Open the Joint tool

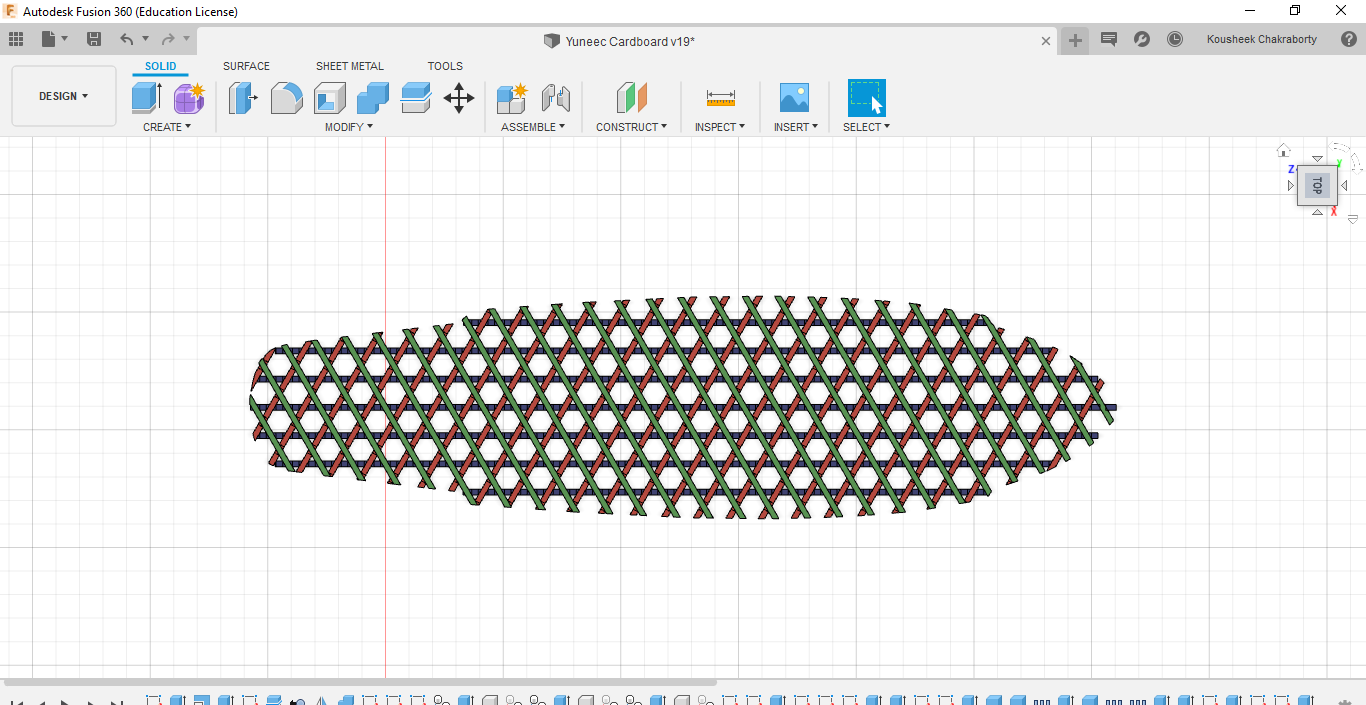click(x=556, y=97)
